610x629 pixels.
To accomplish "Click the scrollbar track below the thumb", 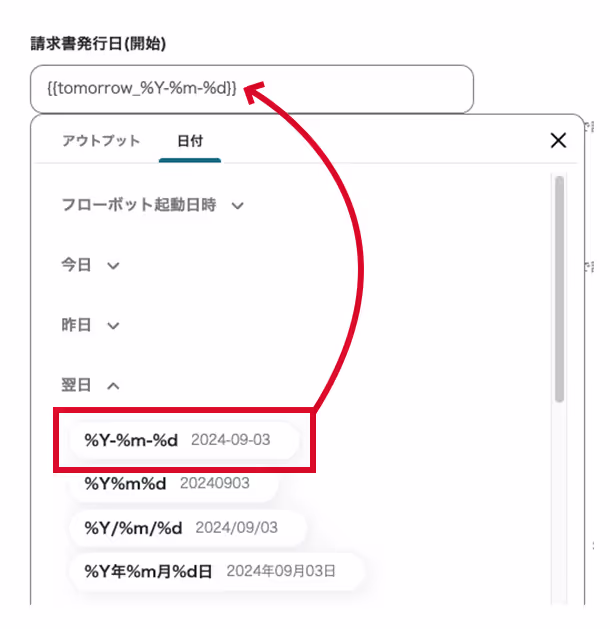I will click(x=559, y=501).
